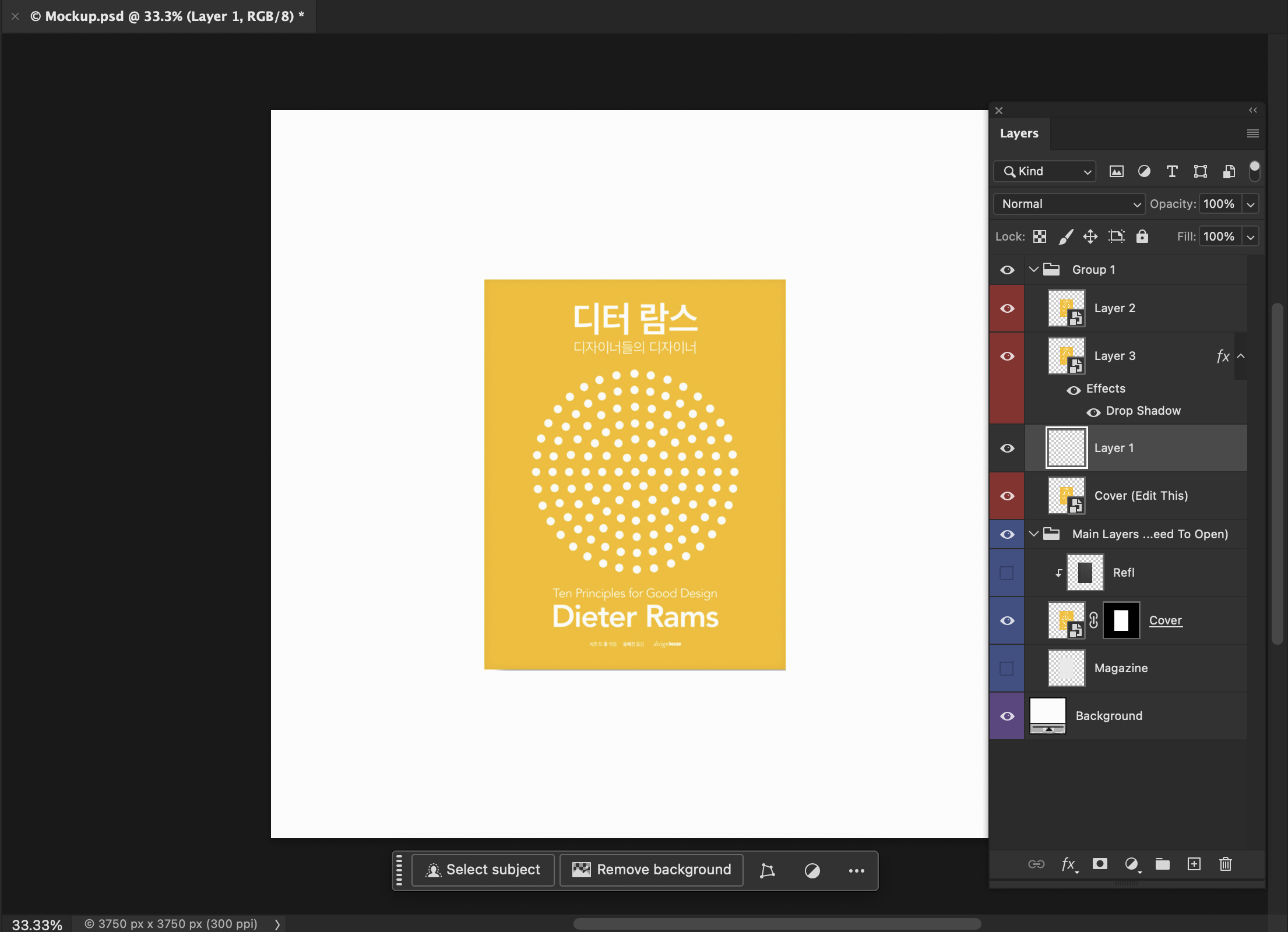Delete layer using the trash icon
The height and width of the screenshot is (932, 1288).
click(x=1226, y=864)
